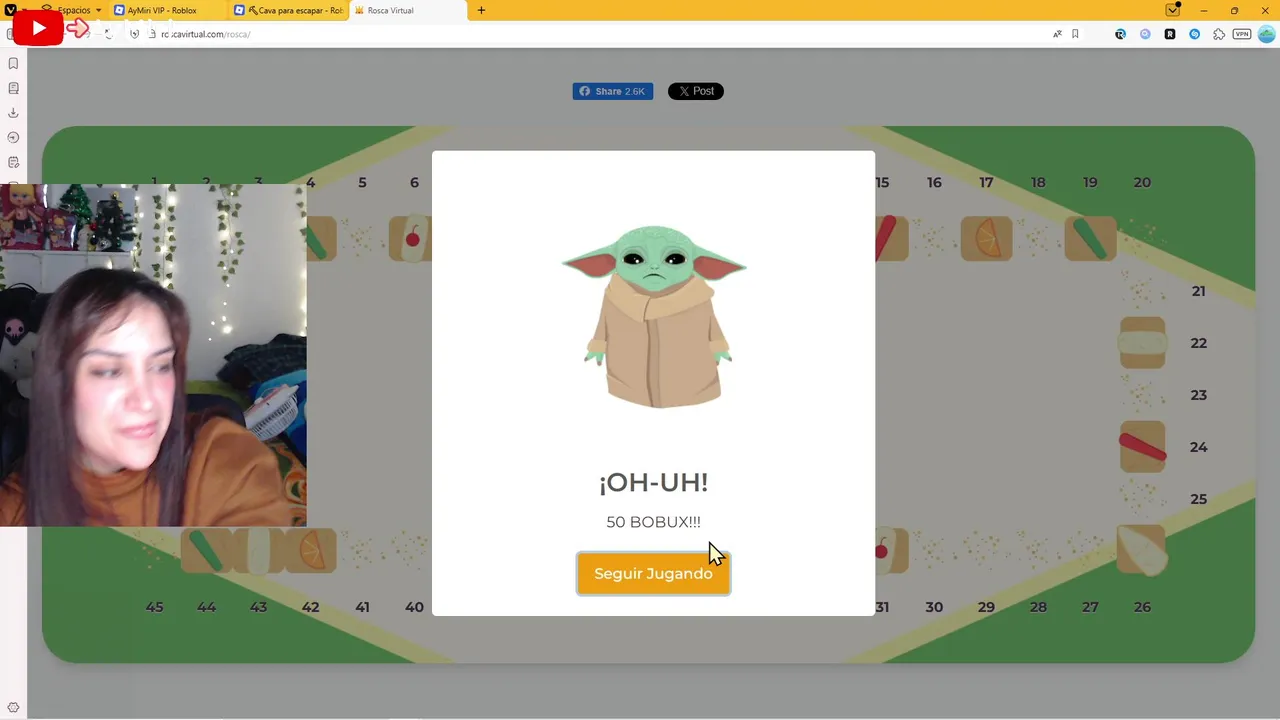This screenshot has height=720, width=1280.
Task: Click the number 5 label
Action: tap(362, 182)
